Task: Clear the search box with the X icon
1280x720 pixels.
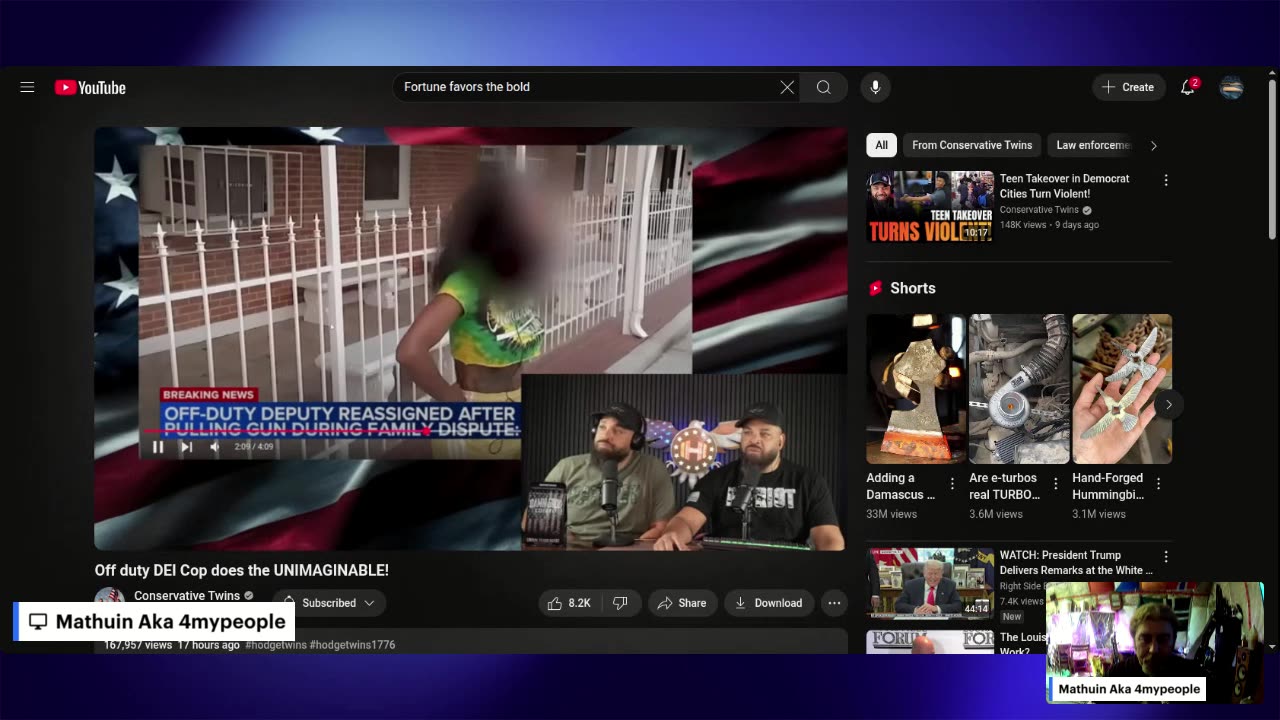Action: [787, 87]
